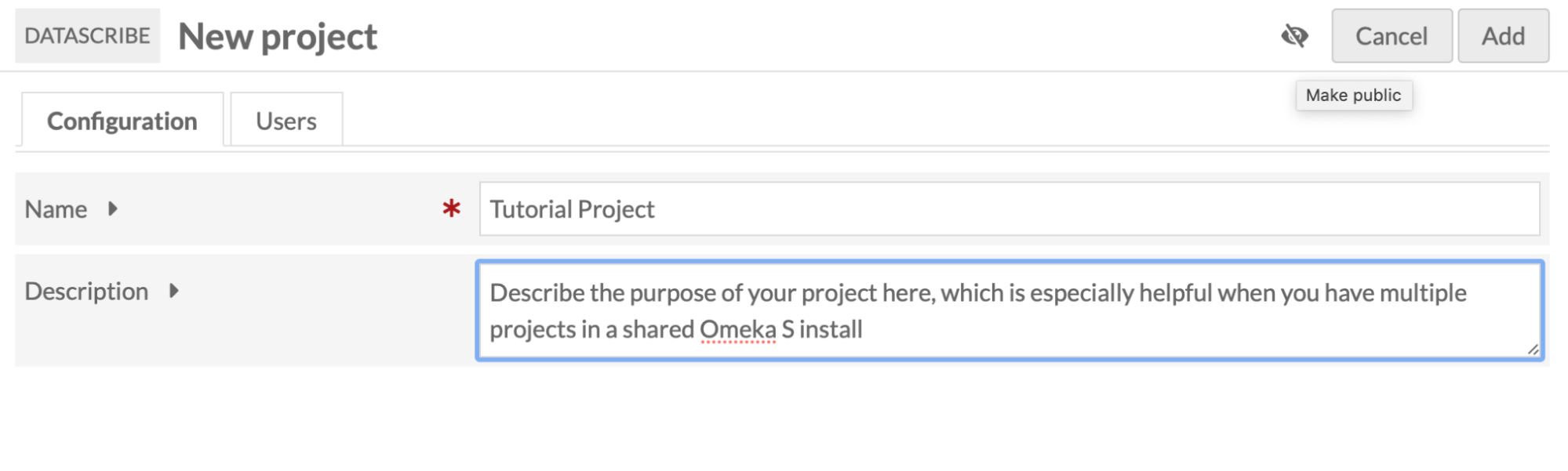Click the word Describe starting the description
The height and width of the screenshot is (471, 1568).
(x=537, y=293)
